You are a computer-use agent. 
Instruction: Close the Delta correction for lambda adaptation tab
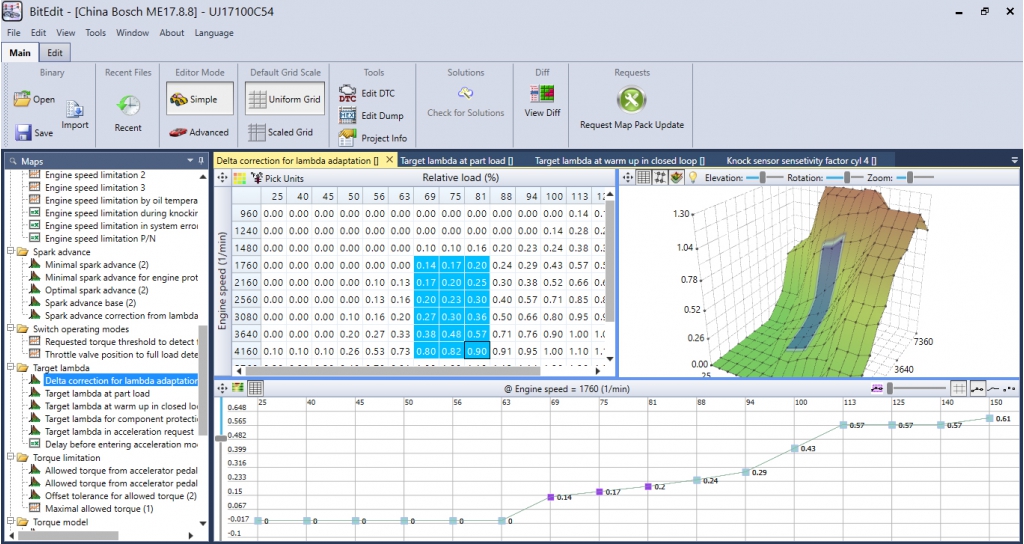(389, 159)
